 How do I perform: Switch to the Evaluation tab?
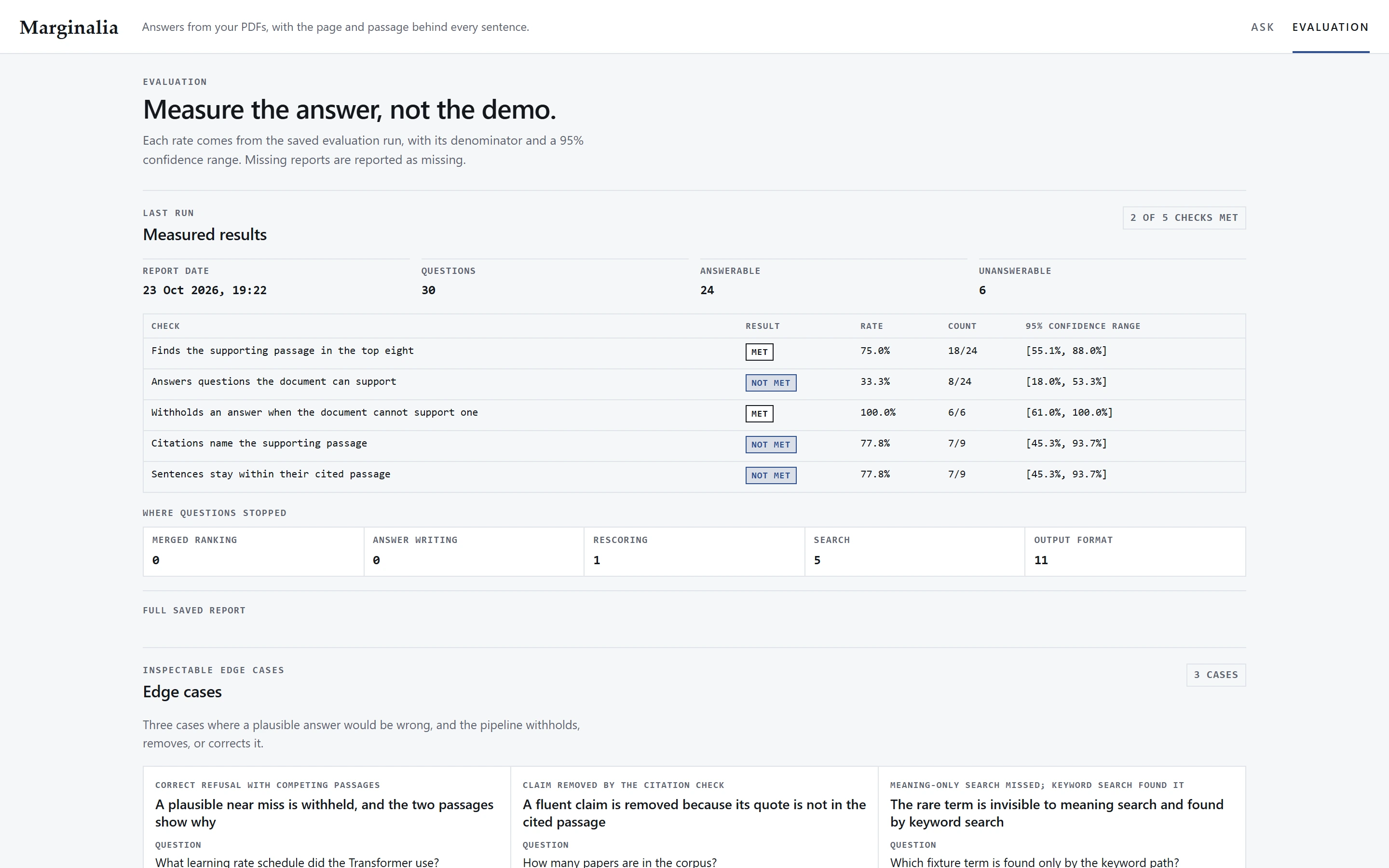click(x=1331, y=27)
